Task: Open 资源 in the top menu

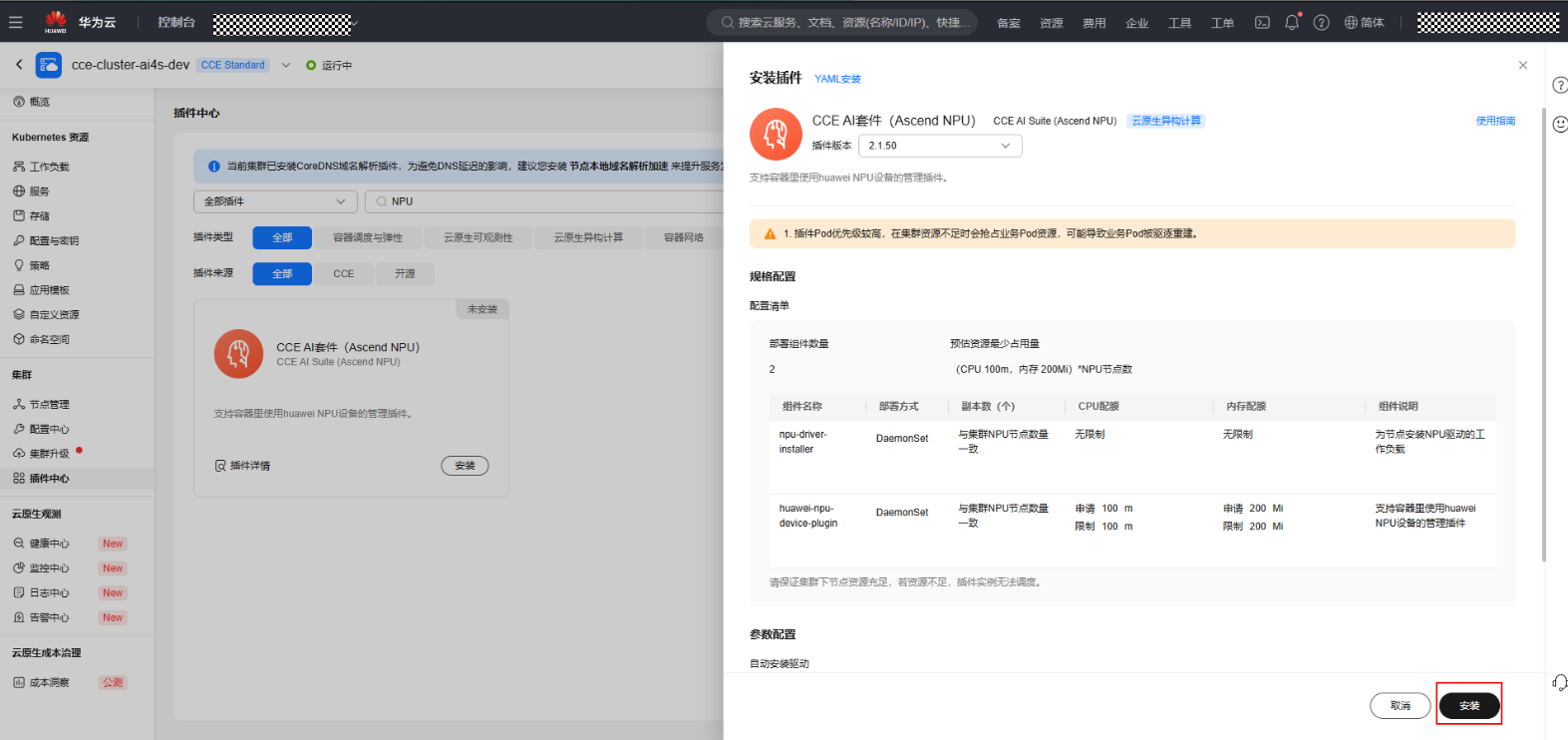Action: click(x=1052, y=23)
